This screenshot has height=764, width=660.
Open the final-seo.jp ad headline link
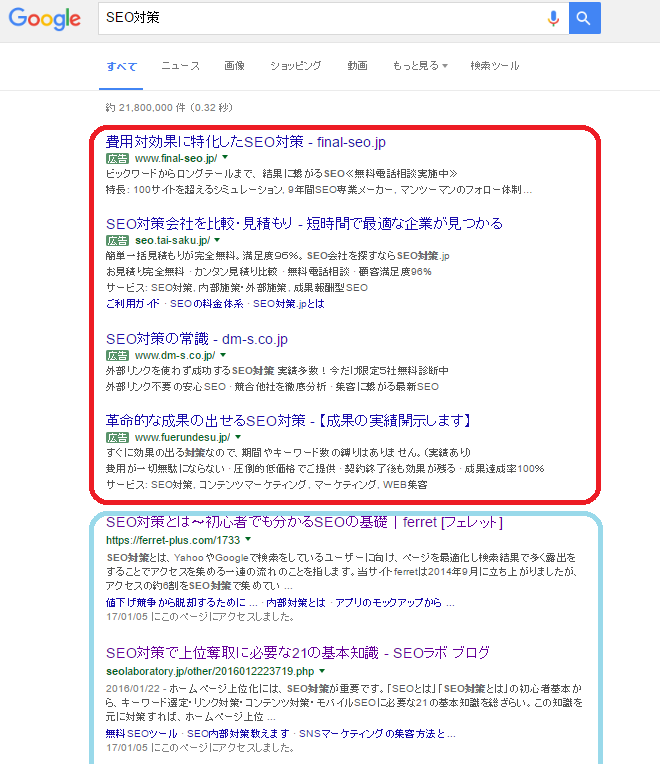pyautogui.click(x=245, y=142)
